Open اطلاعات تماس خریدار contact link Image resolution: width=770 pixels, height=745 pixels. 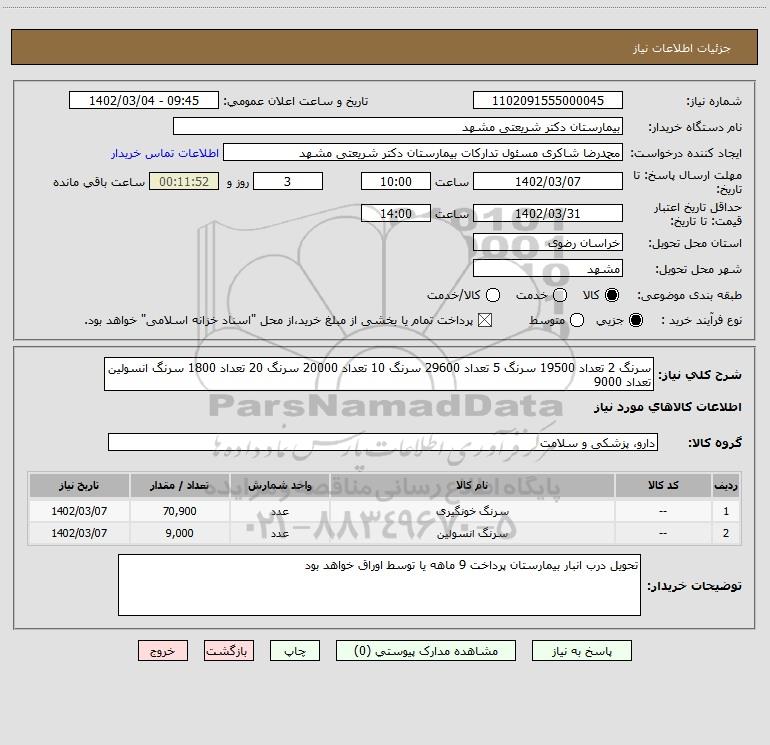point(158,154)
